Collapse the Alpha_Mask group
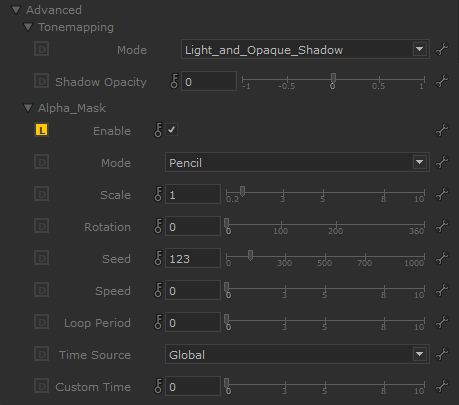The image size is (459, 405). 28,108
